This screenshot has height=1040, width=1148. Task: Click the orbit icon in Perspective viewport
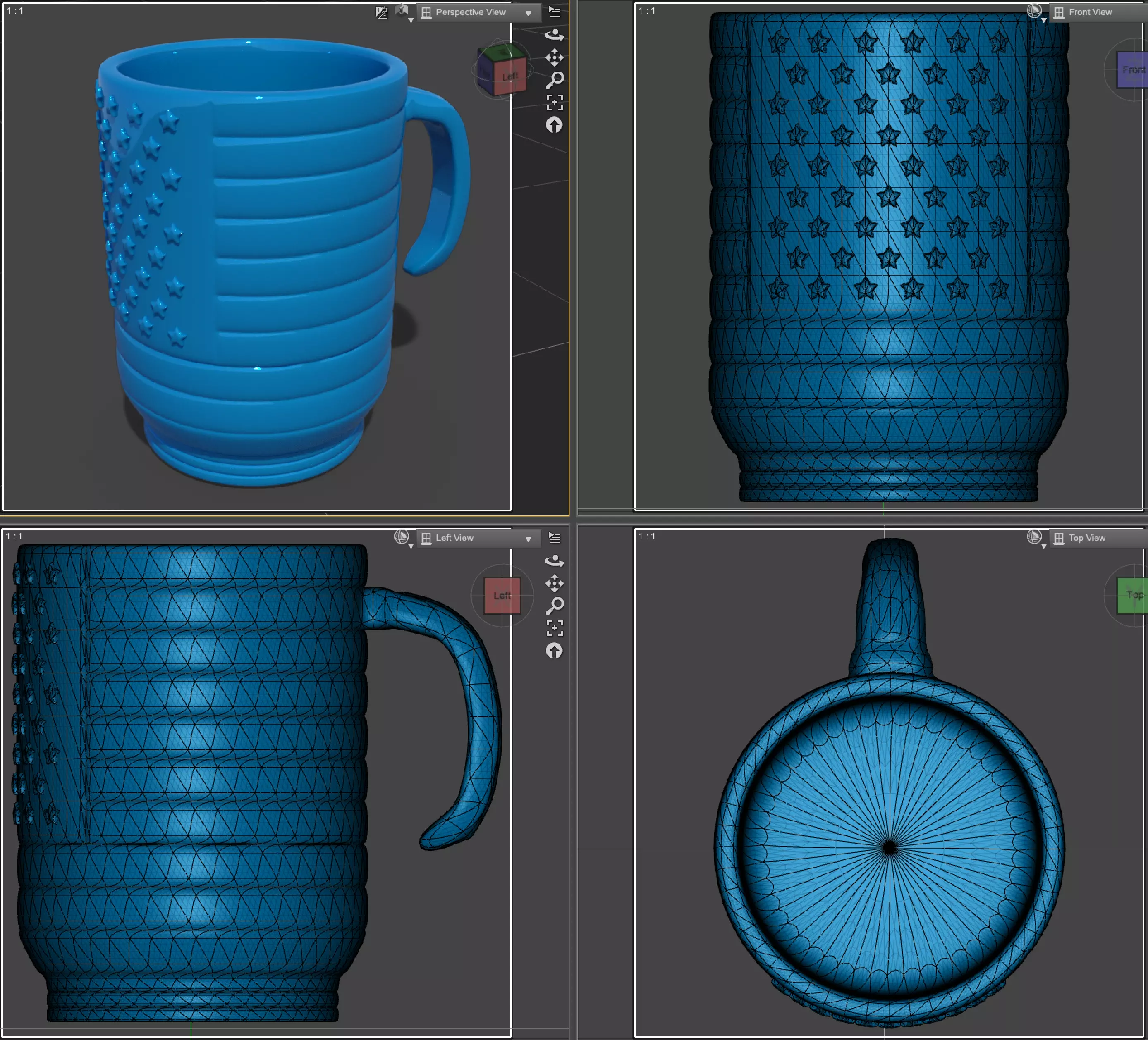[555, 35]
